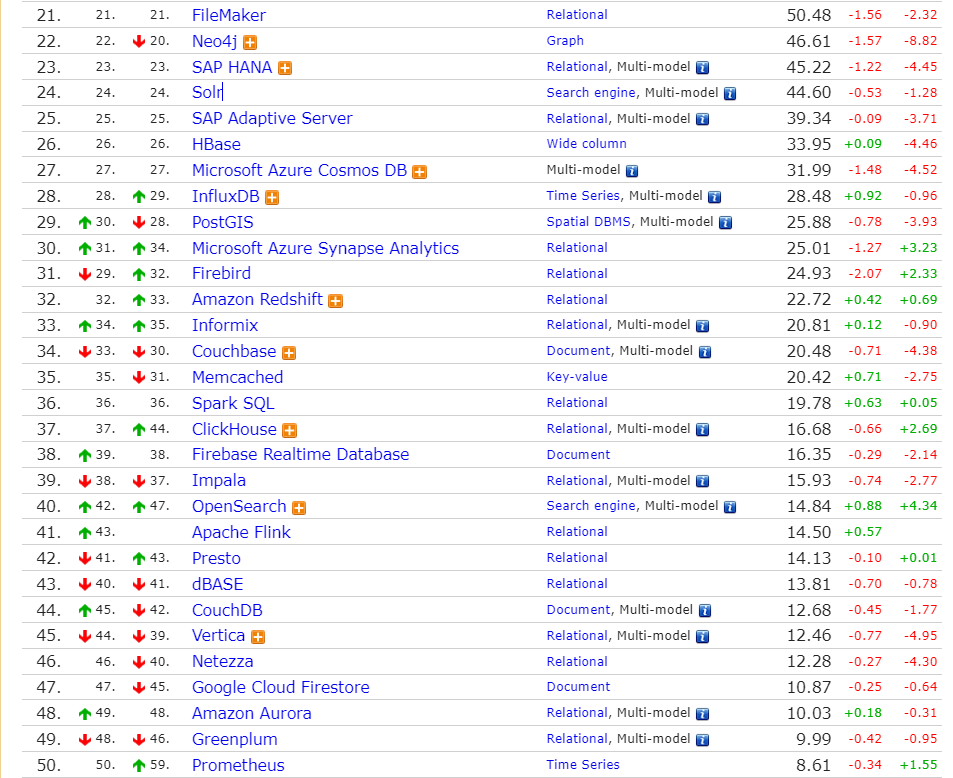Click the info icon in the Vertica row
This screenshot has width=953, height=778.
click(x=702, y=636)
